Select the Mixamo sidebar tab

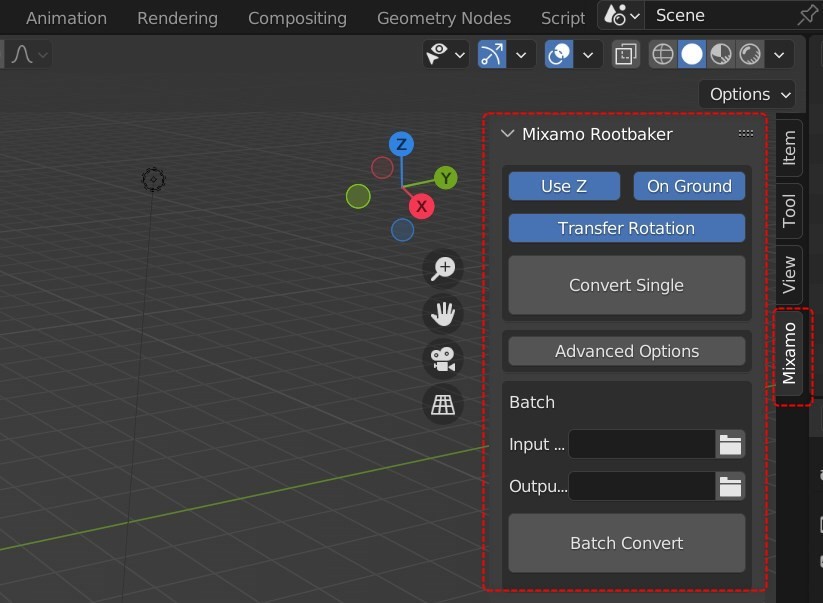pyautogui.click(x=789, y=354)
